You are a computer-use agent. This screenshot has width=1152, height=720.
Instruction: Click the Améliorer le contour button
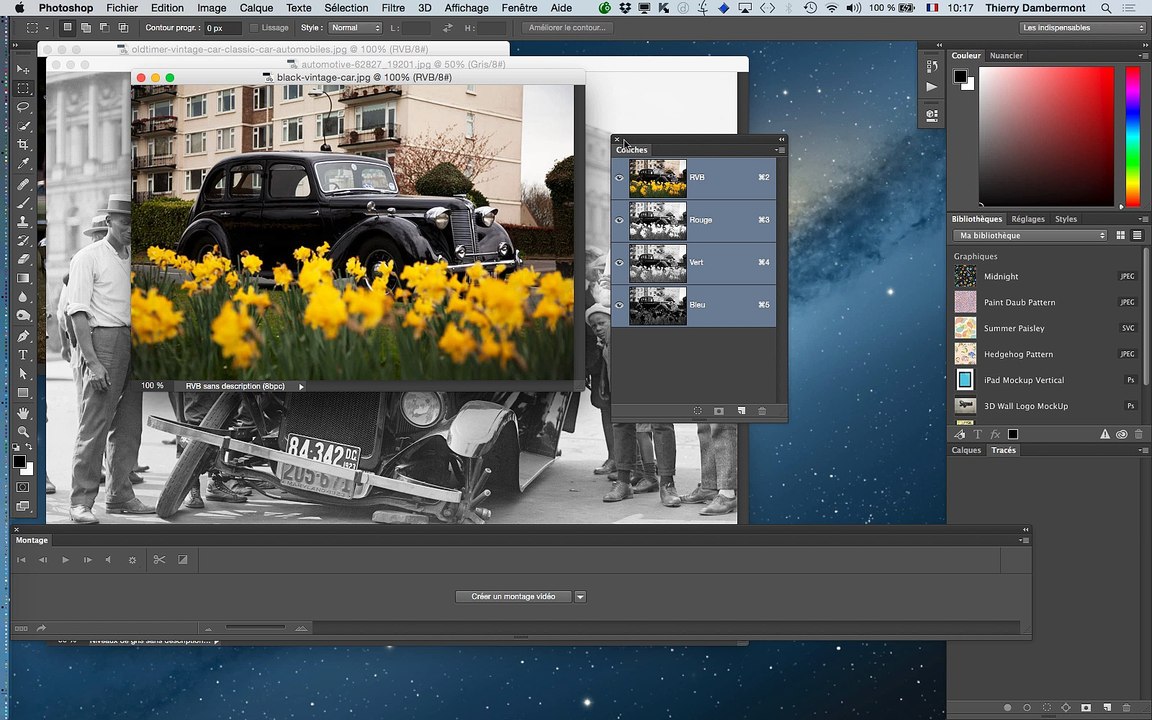pyautogui.click(x=567, y=28)
